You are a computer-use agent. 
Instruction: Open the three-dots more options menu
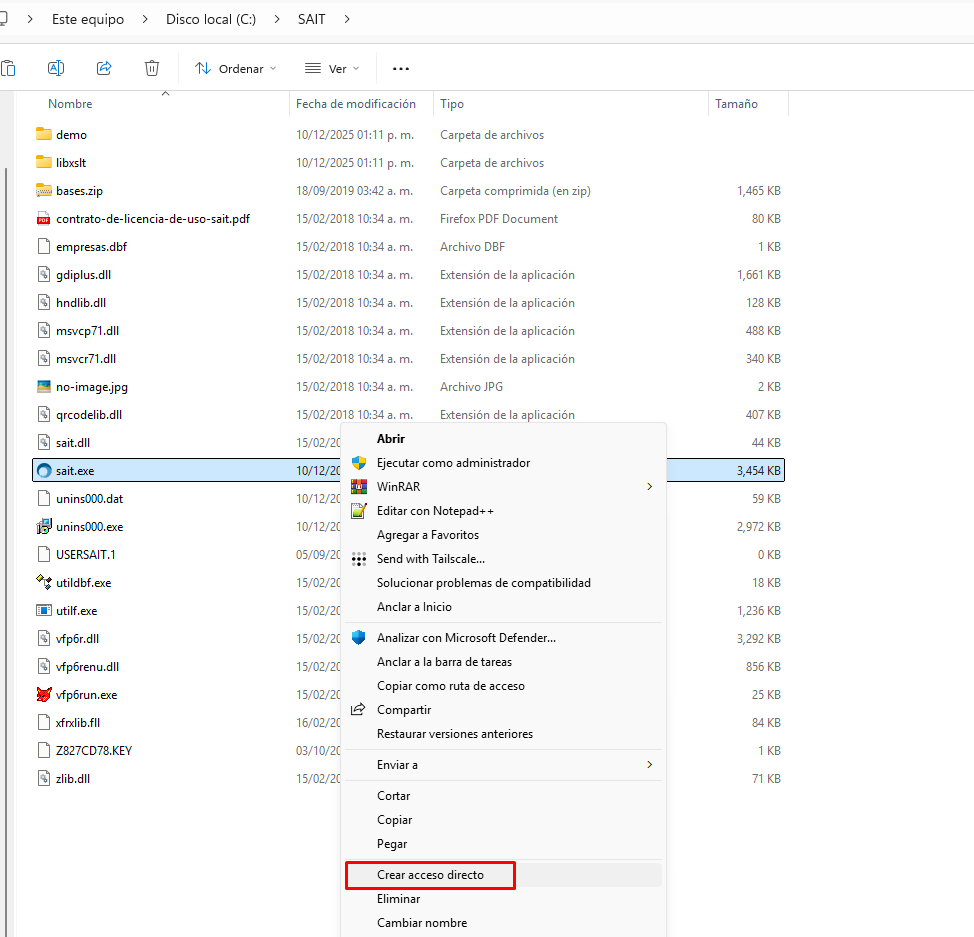[x=401, y=69]
